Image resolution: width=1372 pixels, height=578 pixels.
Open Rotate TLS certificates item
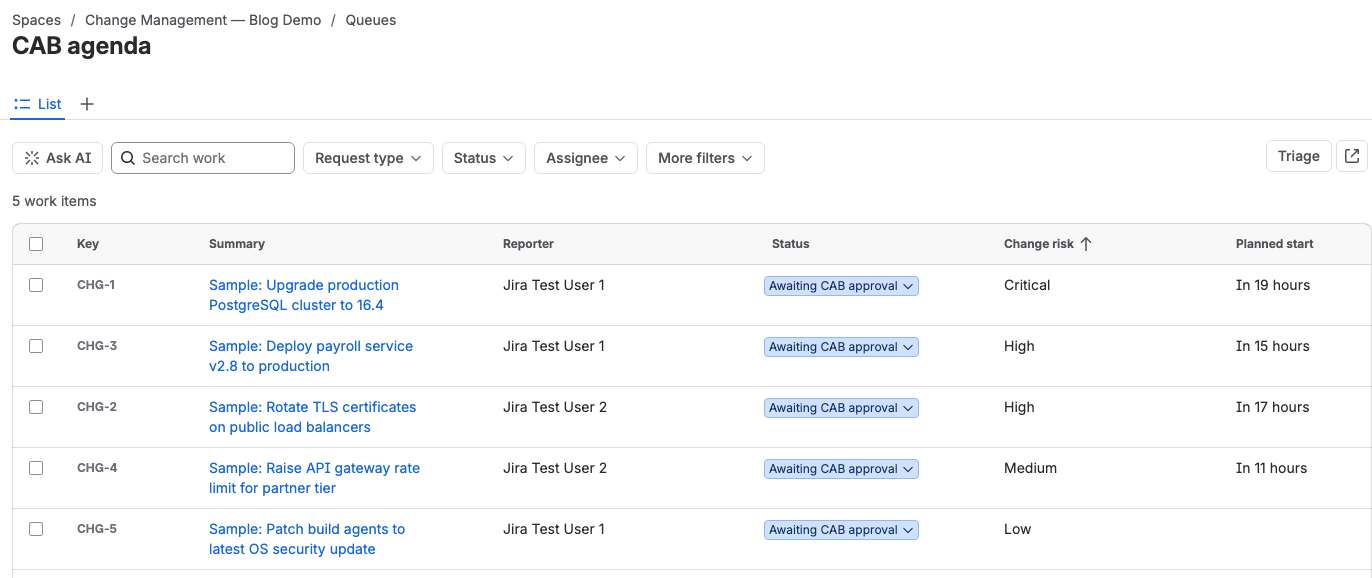[x=312, y=417]
